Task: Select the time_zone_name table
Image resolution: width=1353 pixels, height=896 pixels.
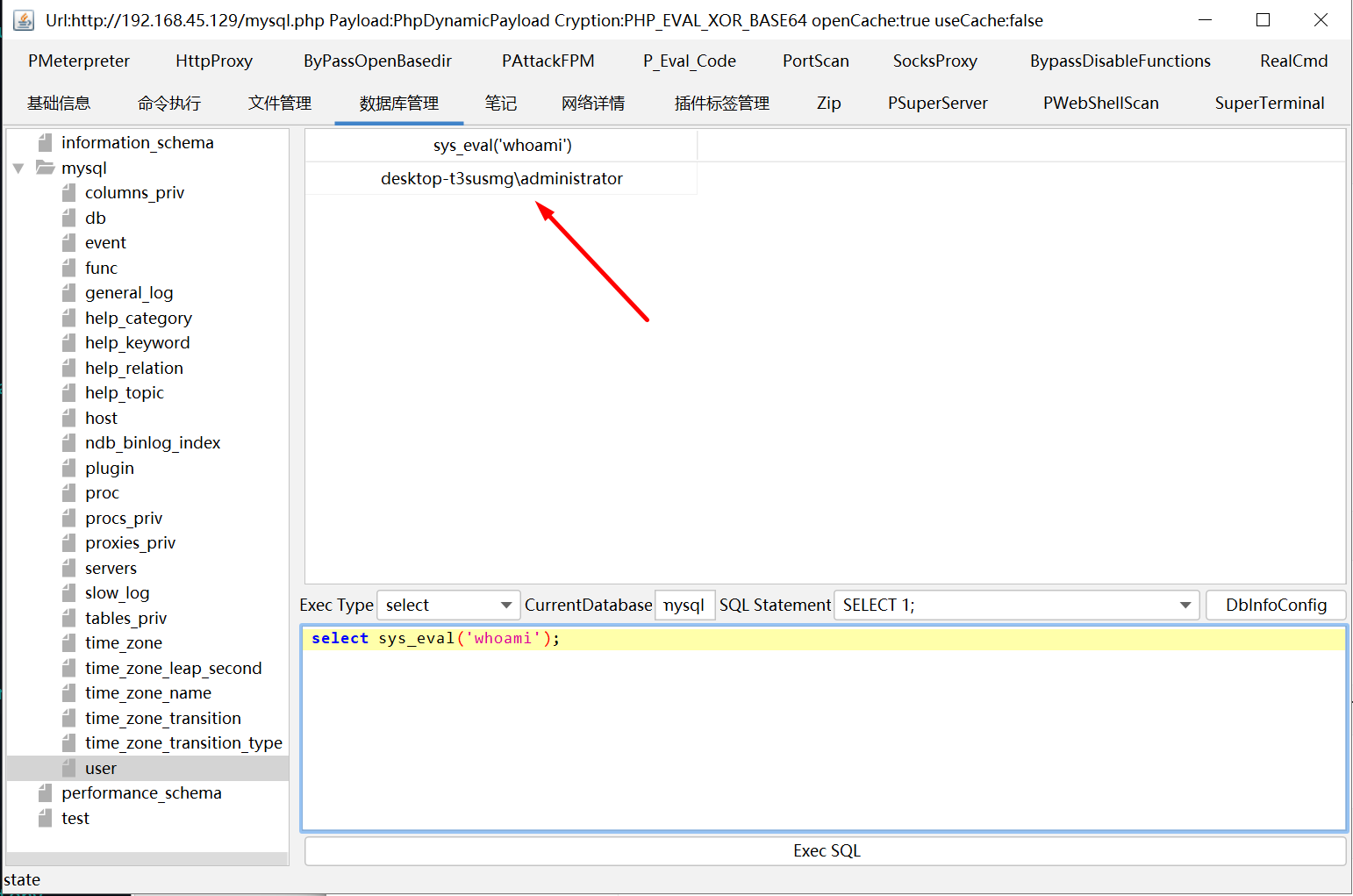Action: (148, 692)
